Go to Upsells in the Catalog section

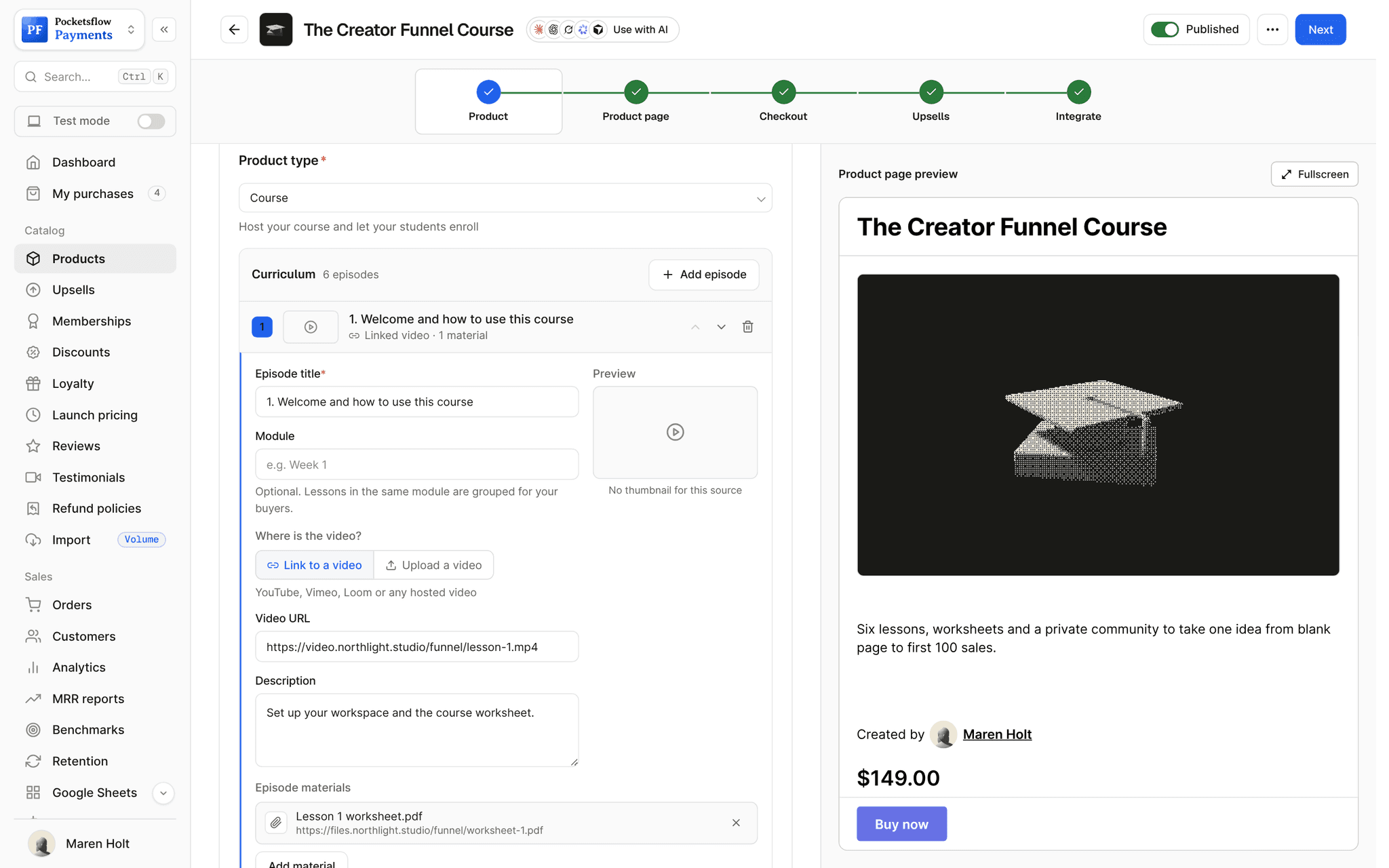click(x=95, y=290)
